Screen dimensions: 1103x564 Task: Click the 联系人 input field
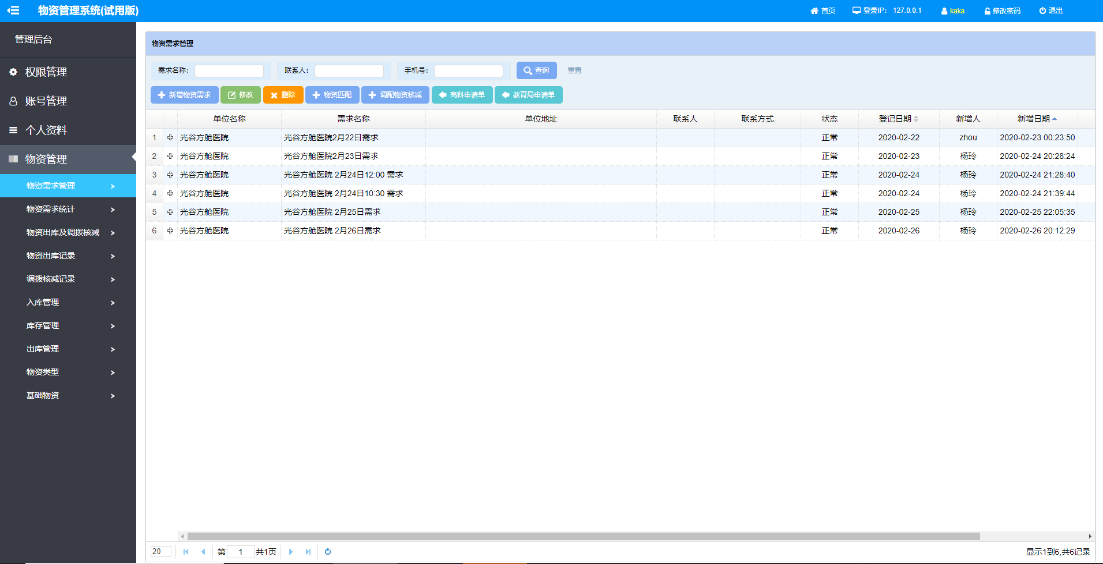pos(349,71)
